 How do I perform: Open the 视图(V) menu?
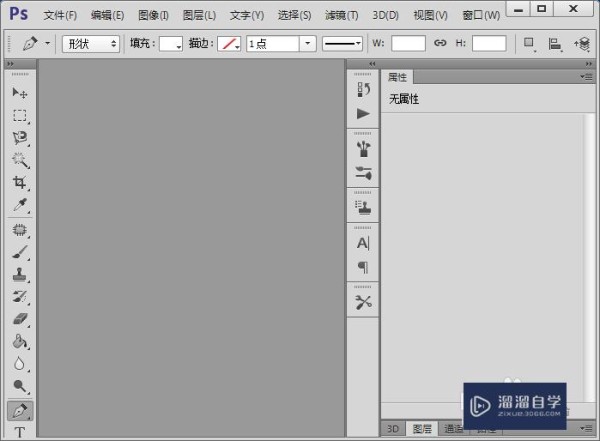430,15
